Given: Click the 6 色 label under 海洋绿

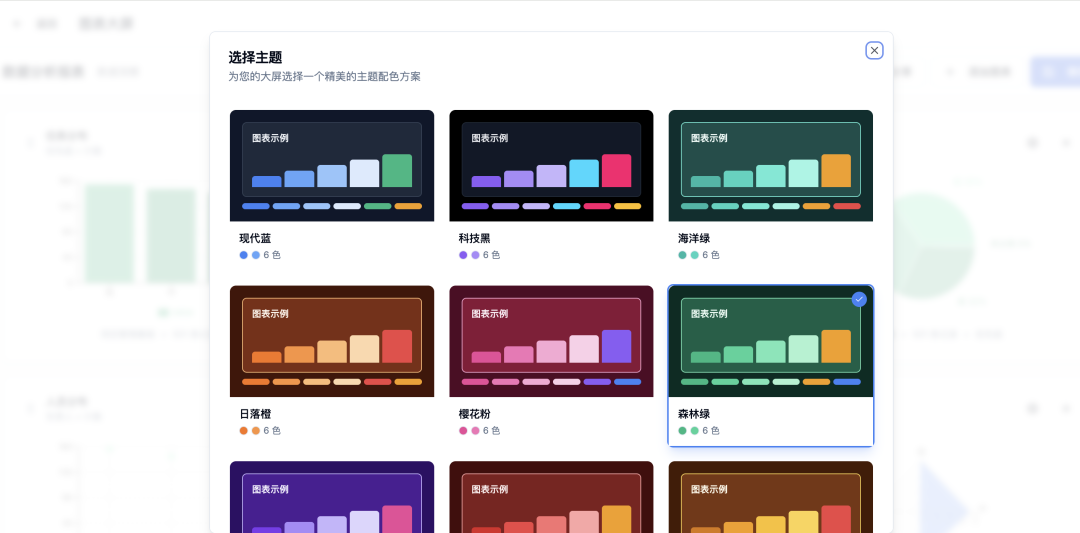Looking at the screenshot, I should pyautogui.click(x=711, y=255).
